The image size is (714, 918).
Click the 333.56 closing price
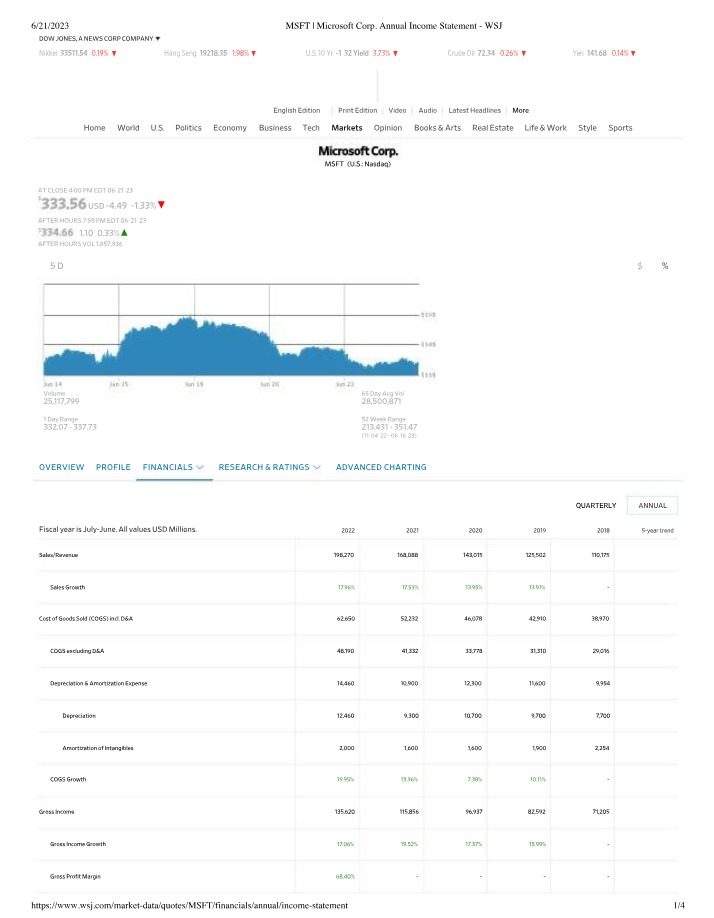pyautogui.click(x=63, y=204)
